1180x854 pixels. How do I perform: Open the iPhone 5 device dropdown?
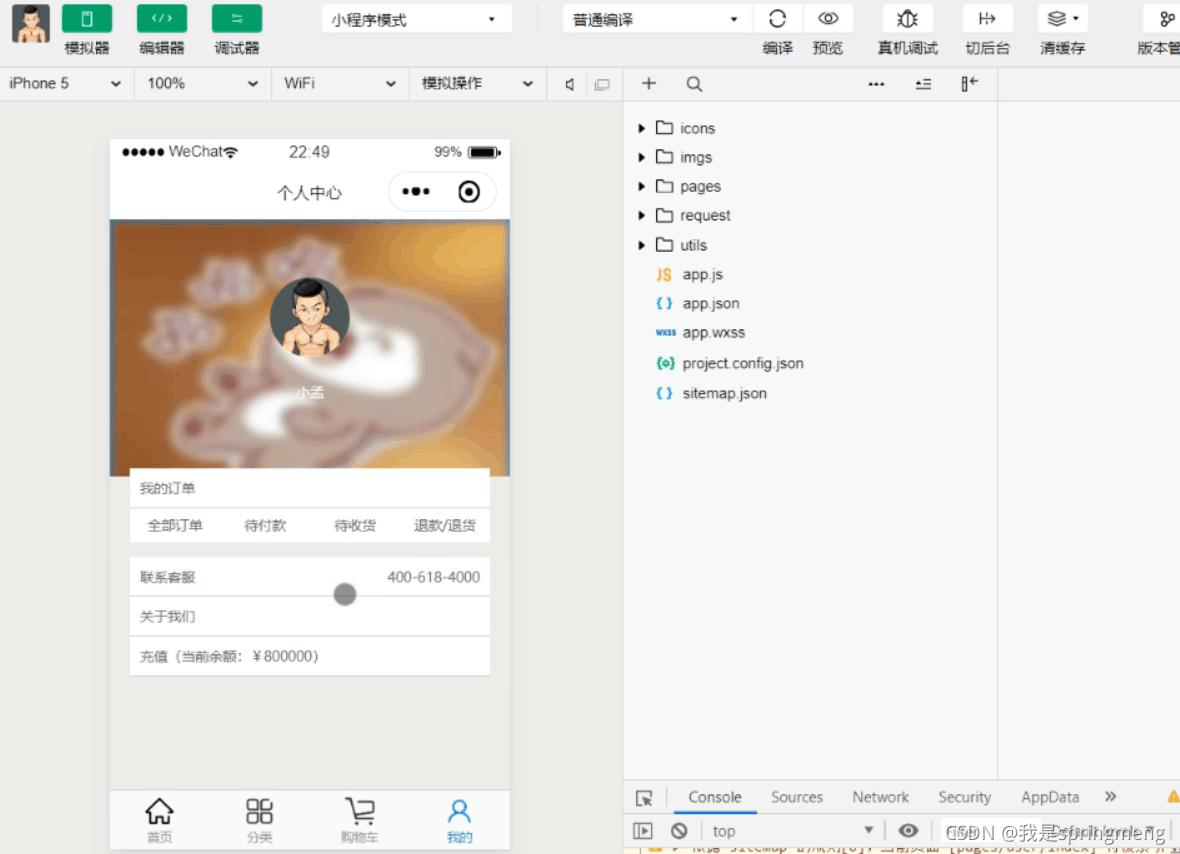pos(65,84)
